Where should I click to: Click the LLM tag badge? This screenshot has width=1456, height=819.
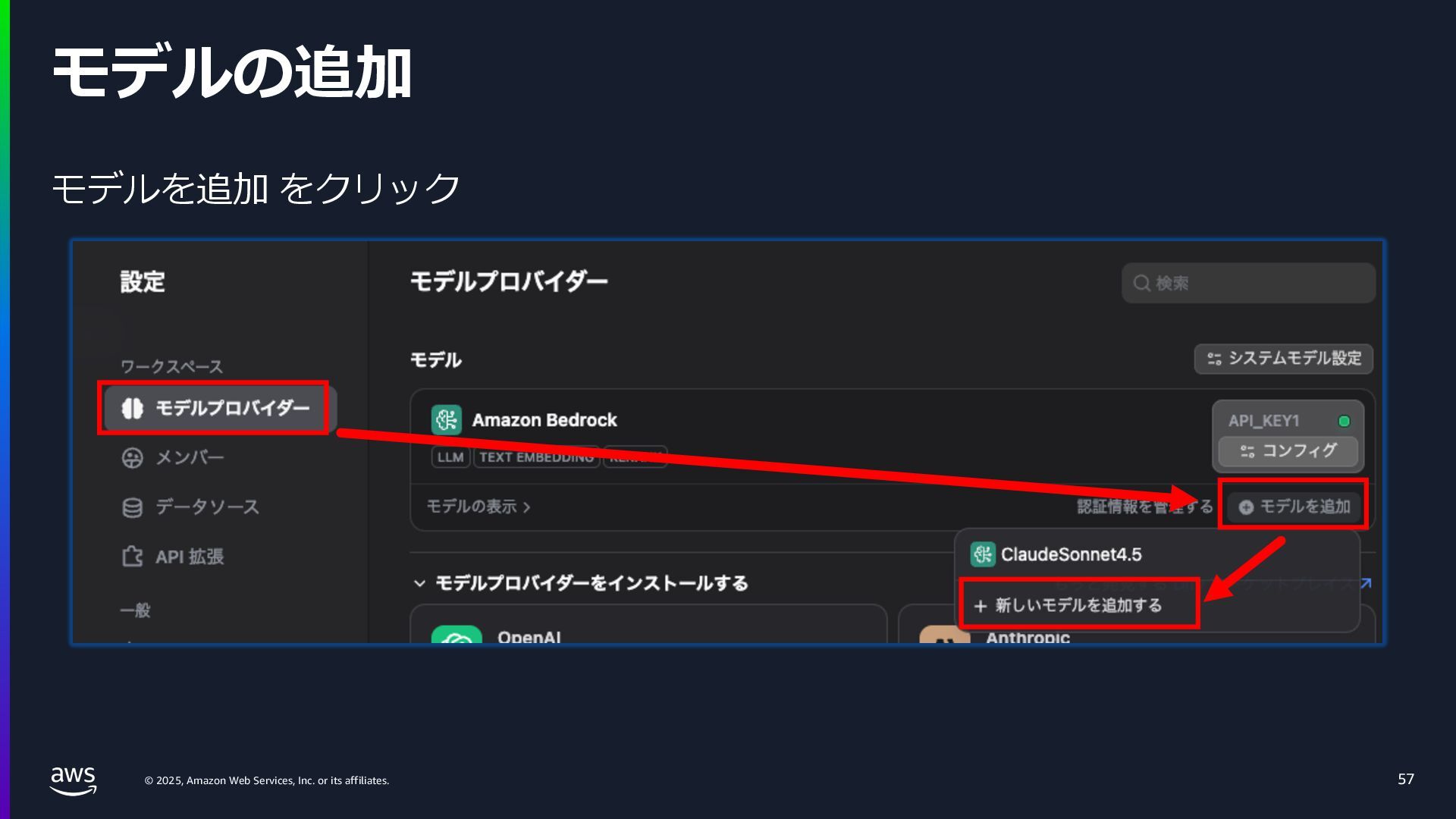coord(450,457)
